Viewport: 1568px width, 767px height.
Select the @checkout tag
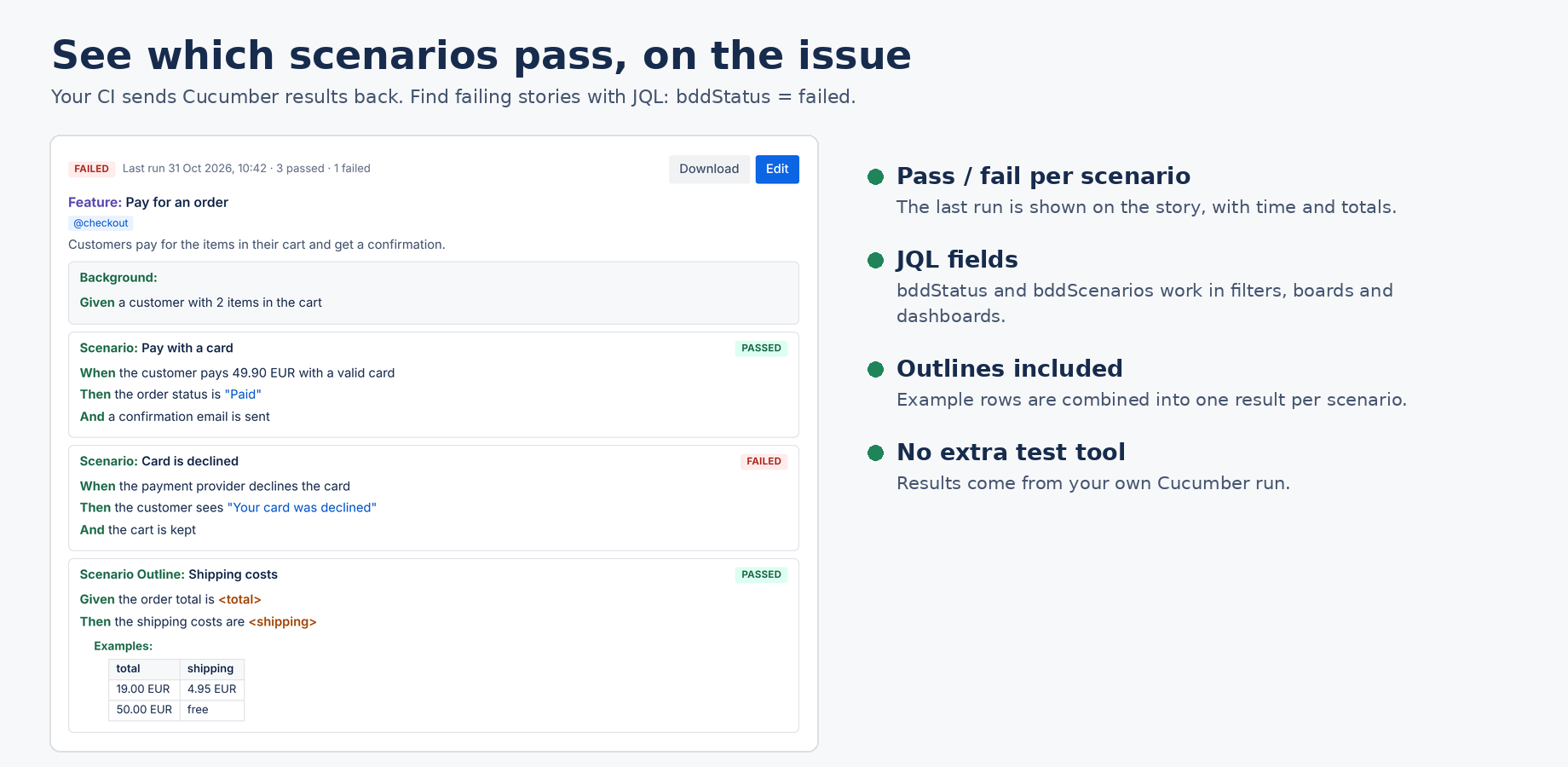(101, 223)
